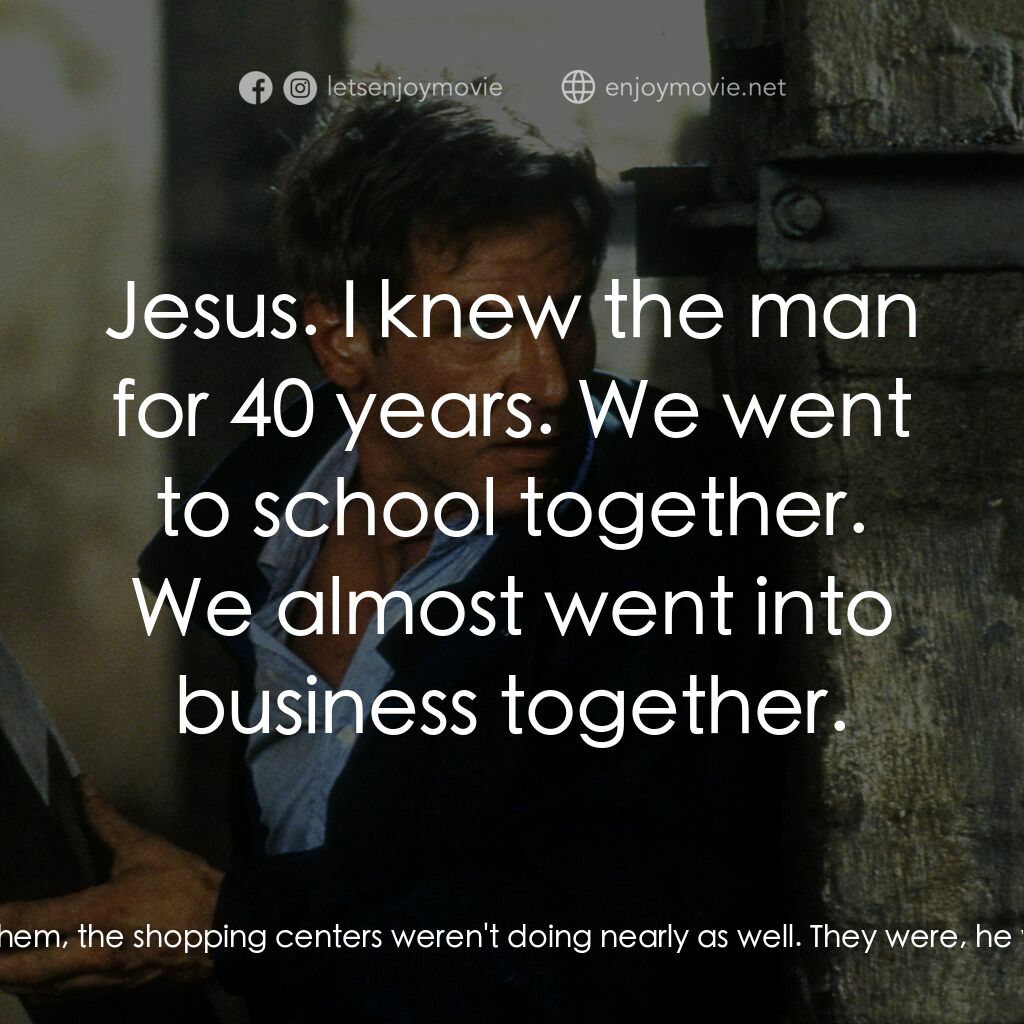Click the text "to school together."

(512, 509)
